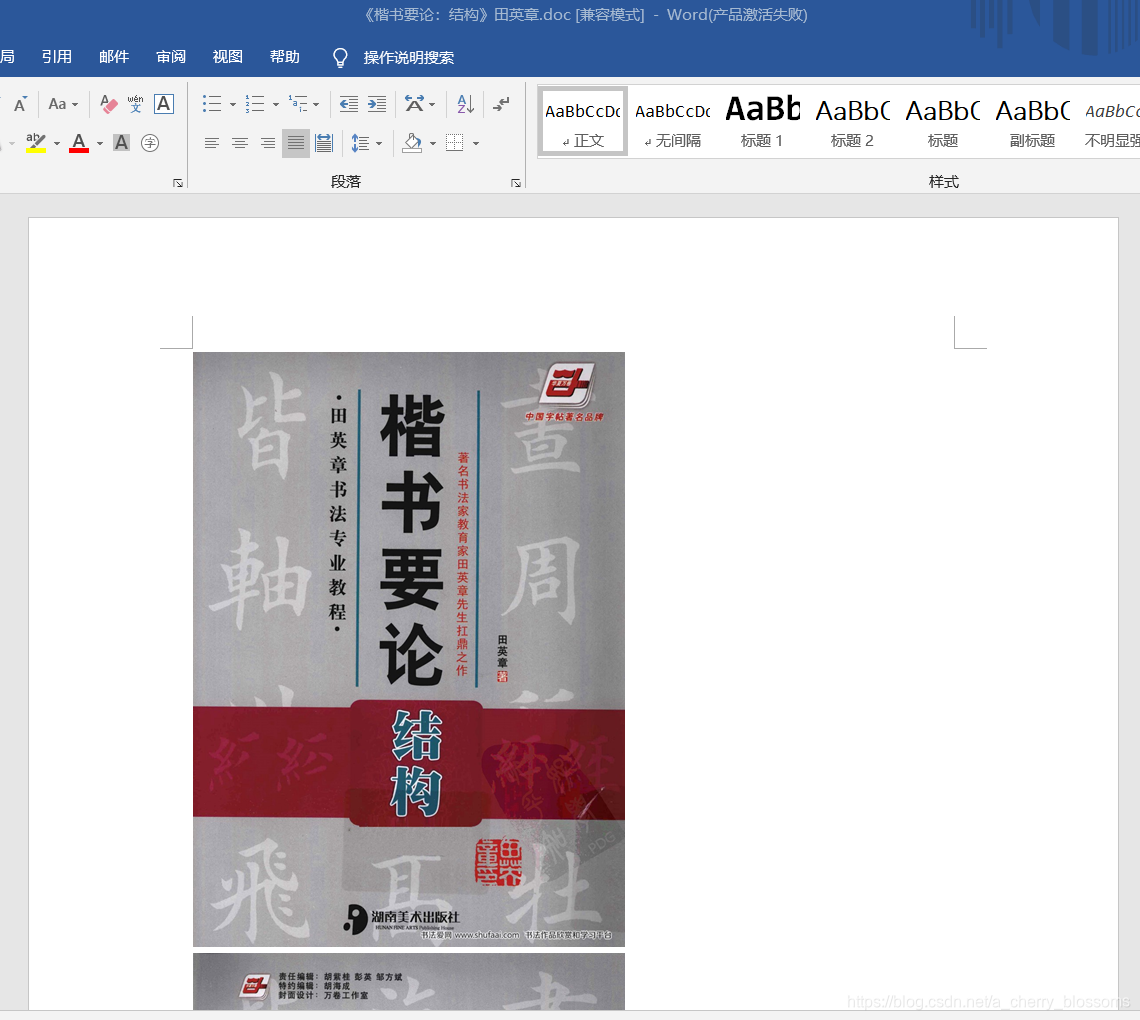Click the borders icon

click(454, 142)
